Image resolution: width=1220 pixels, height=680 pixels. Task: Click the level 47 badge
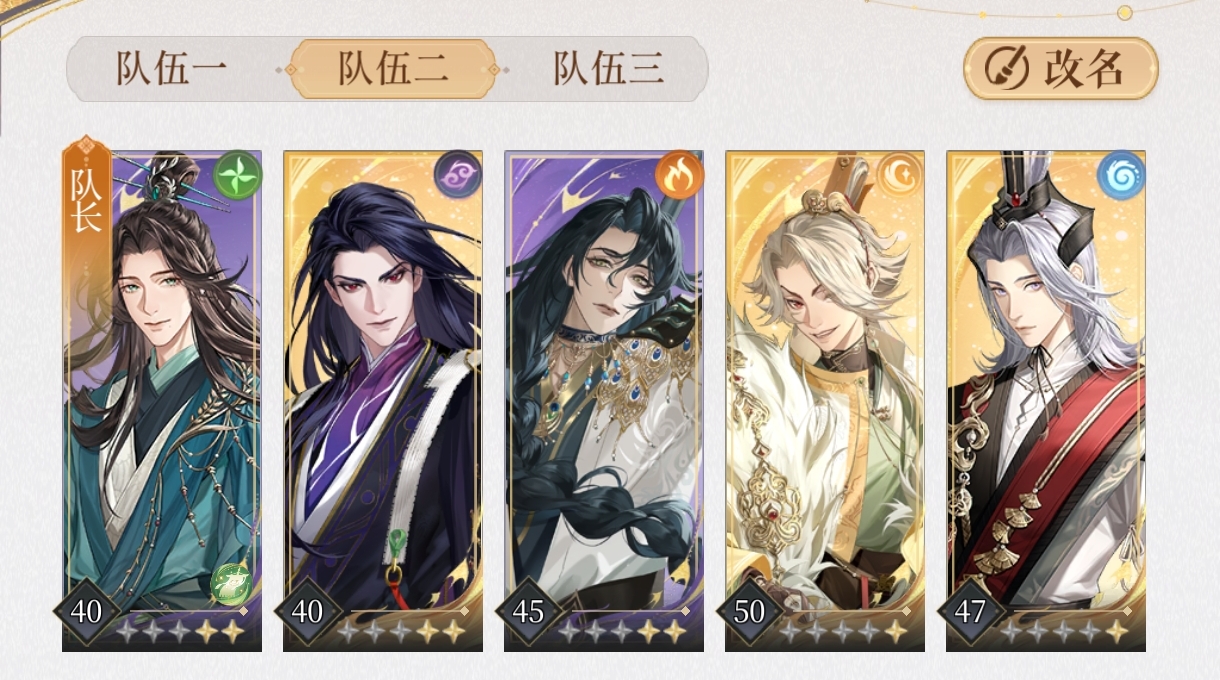[970, 611]
